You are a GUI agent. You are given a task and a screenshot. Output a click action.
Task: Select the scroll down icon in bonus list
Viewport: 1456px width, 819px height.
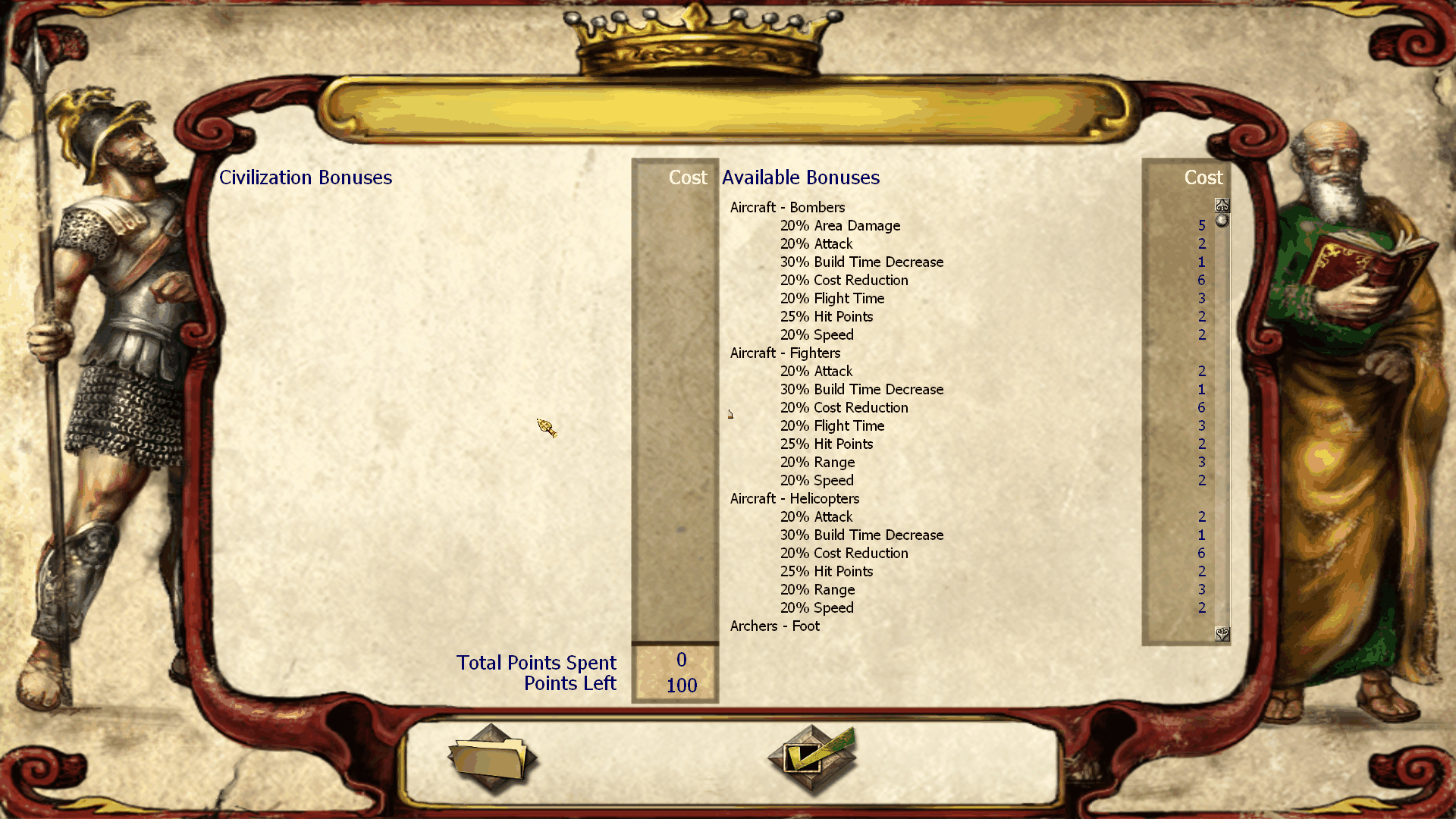[1221, 633]
